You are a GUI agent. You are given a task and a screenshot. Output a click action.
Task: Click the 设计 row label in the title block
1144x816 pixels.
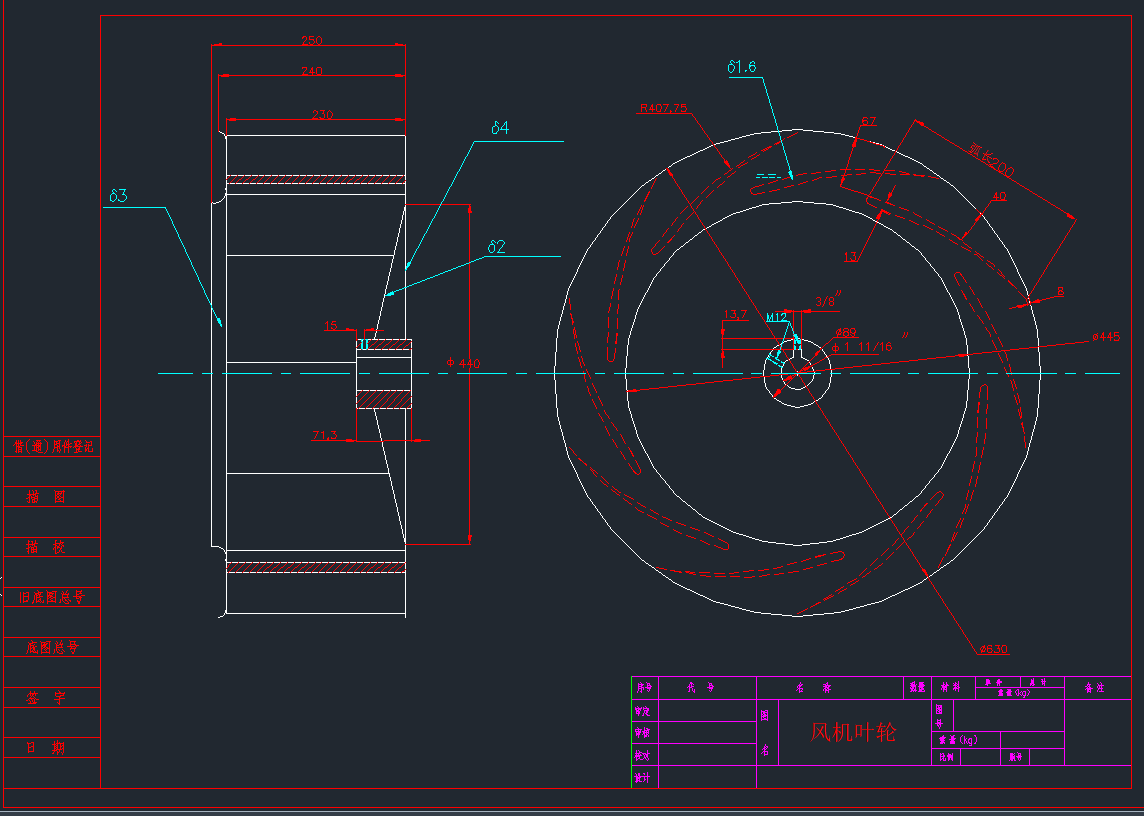point(644,777)
